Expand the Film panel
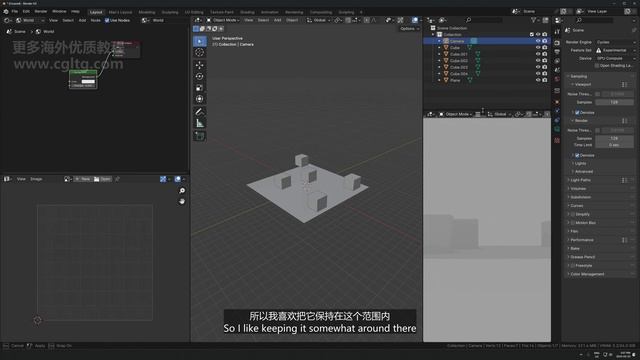The height and width of the screenshot is (360, 640). (574, 231)
